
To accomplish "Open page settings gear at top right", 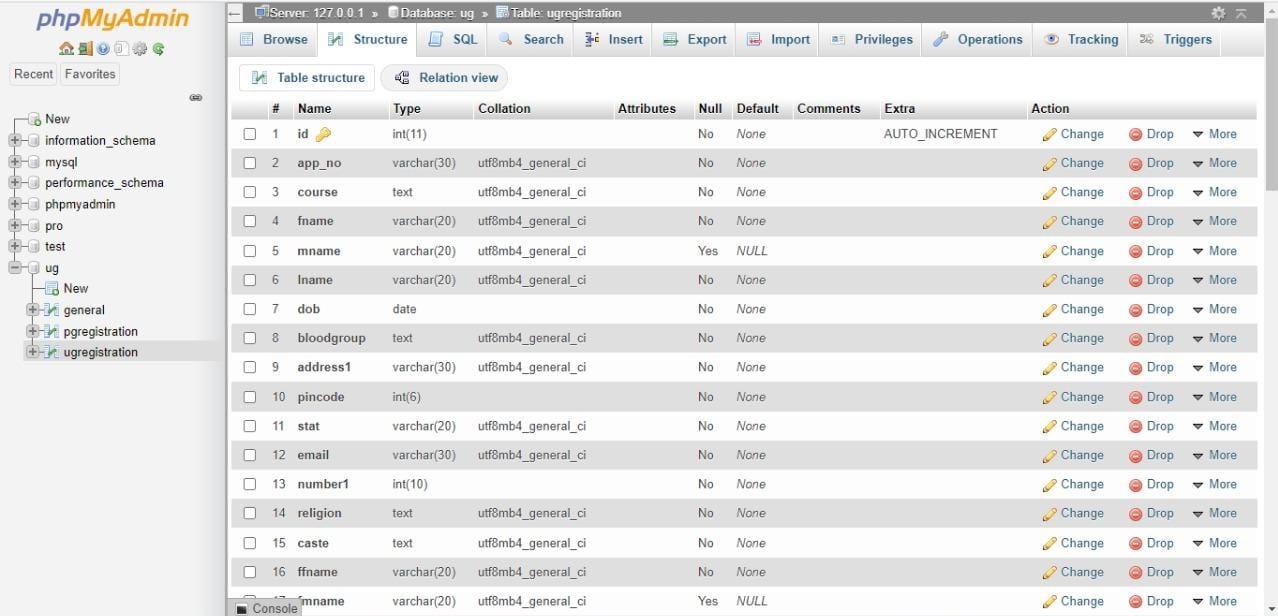I will pos(1218,13).
